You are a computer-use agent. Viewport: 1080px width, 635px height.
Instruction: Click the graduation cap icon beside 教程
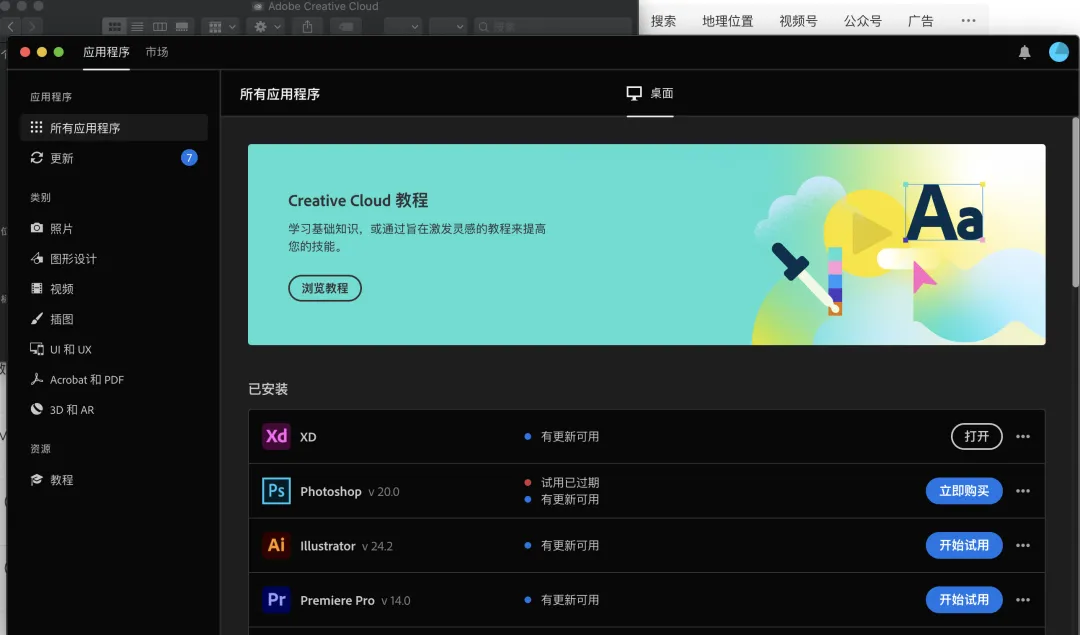[37, 479]
